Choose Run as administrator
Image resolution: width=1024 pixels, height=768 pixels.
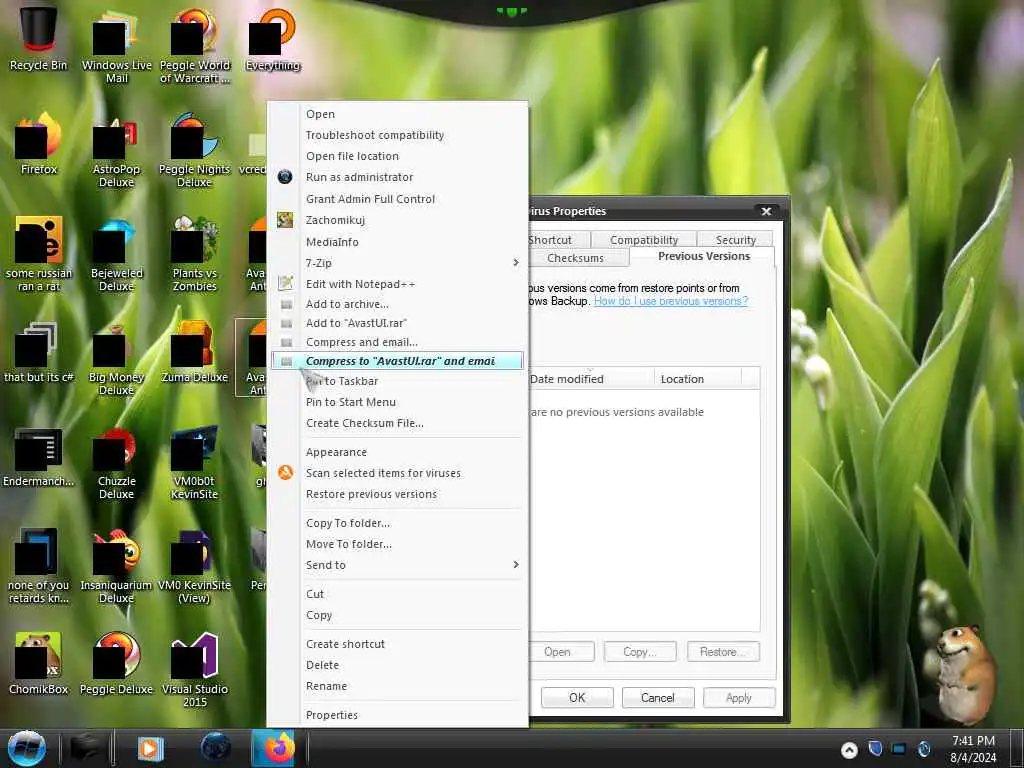[397, 177]
